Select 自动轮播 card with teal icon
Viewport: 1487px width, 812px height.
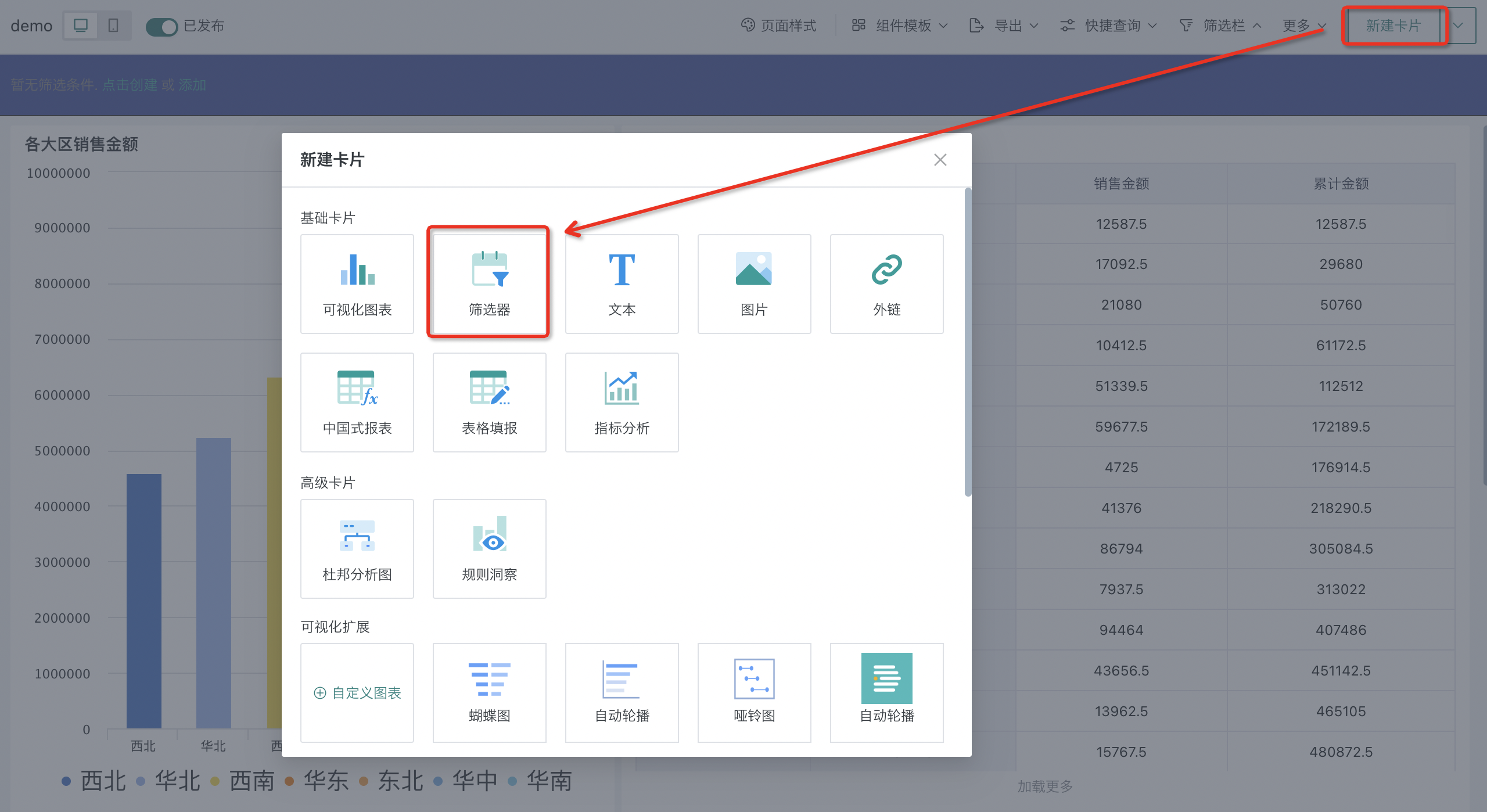click(x=886, y=693)
